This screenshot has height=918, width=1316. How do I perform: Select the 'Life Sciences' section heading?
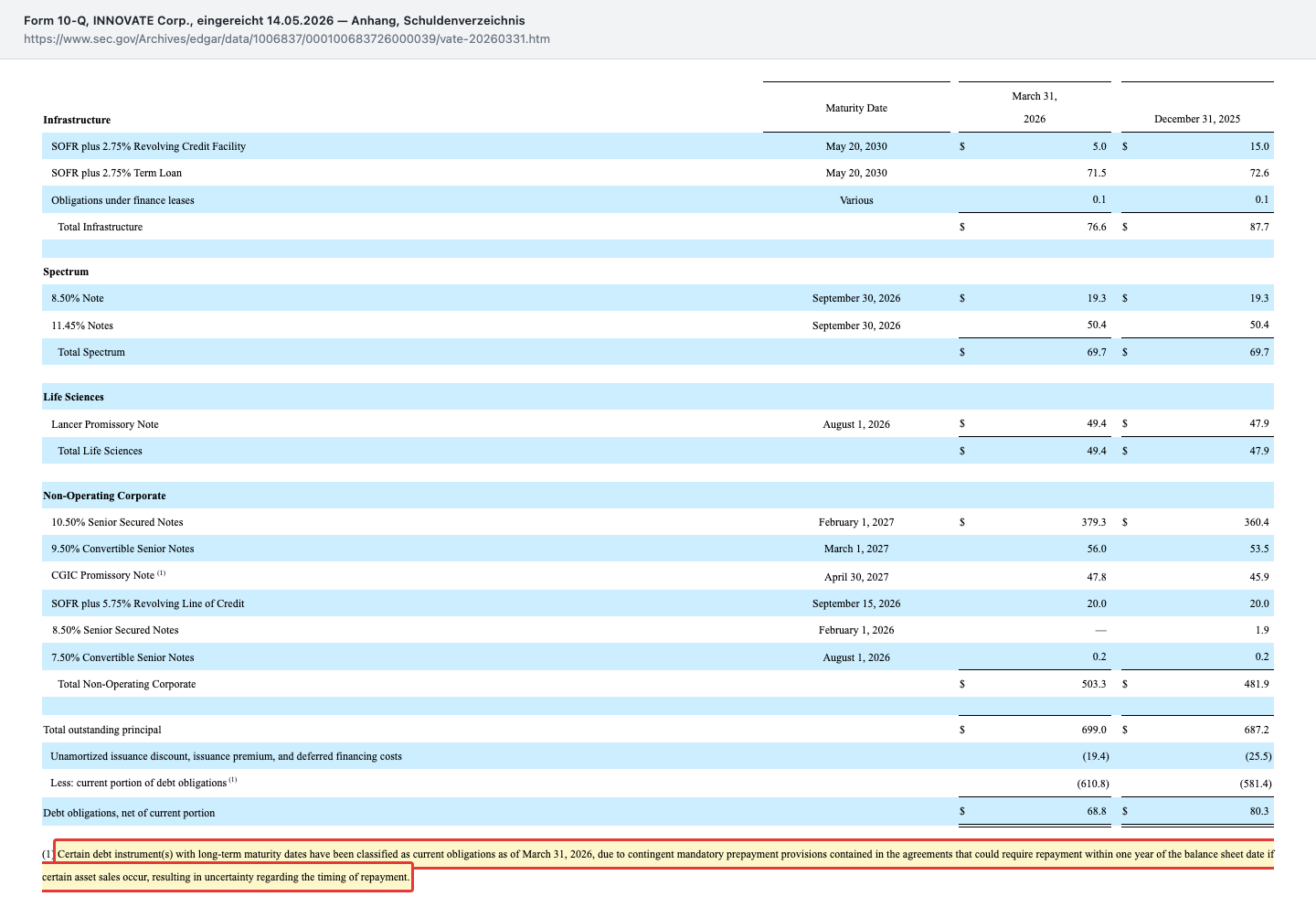click(x=73, y=397)
